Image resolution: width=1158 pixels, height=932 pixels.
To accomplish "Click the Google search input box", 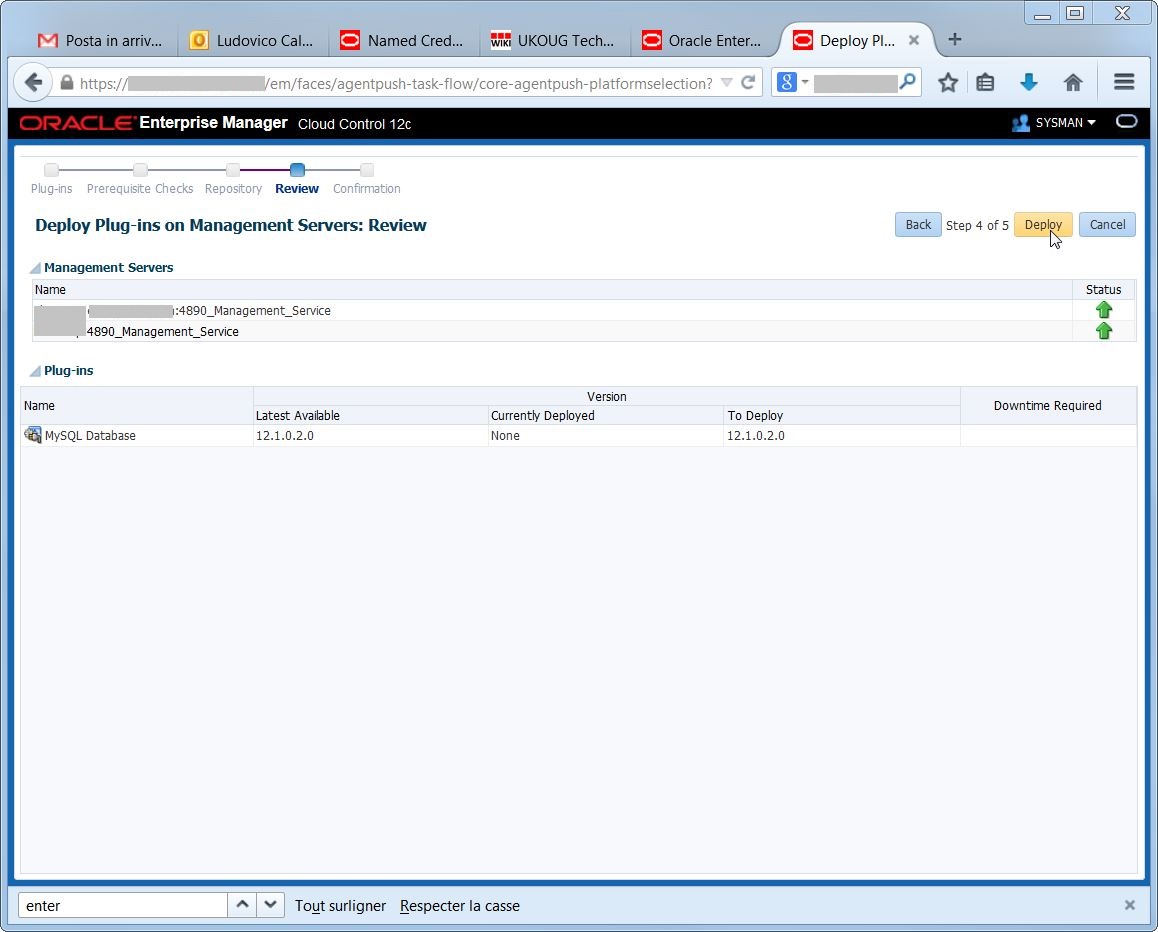I will pyautogui.click(x=855, y=83).
